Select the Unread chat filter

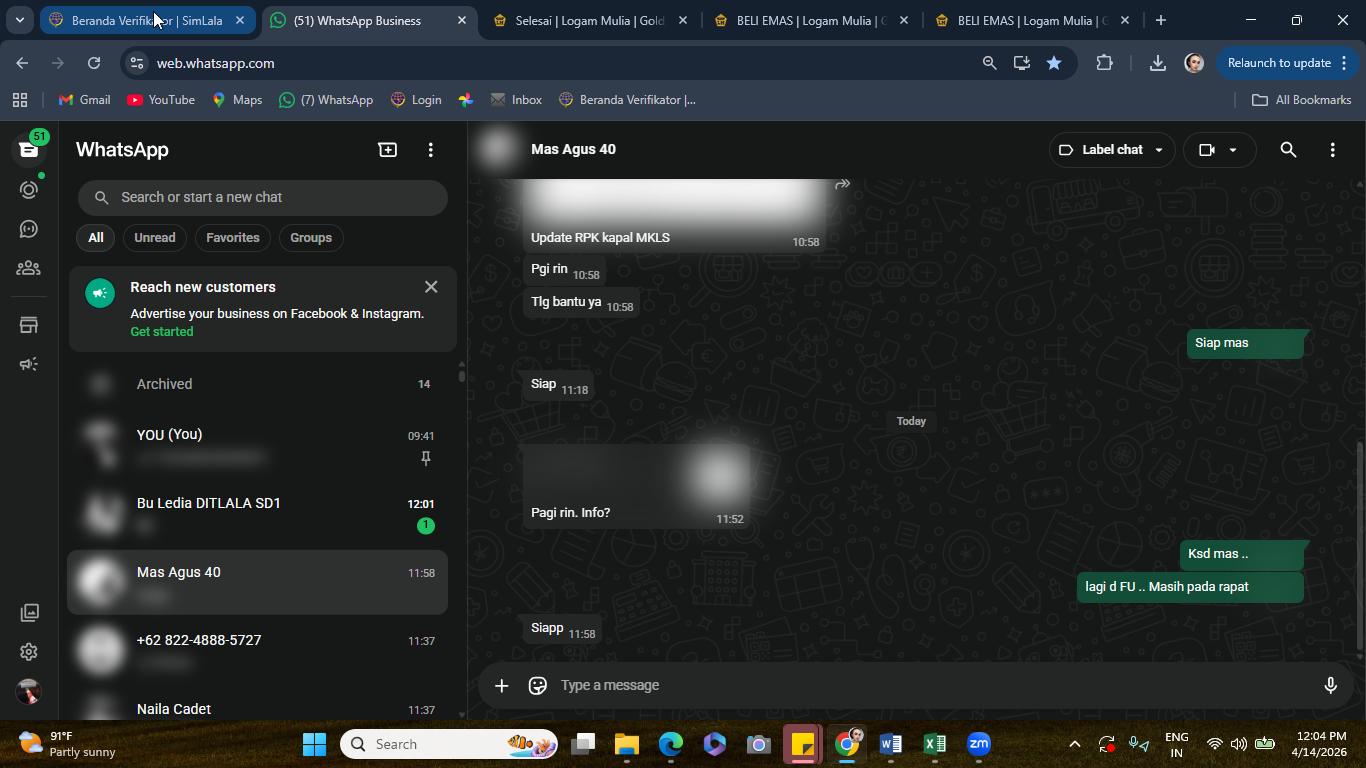155,238
